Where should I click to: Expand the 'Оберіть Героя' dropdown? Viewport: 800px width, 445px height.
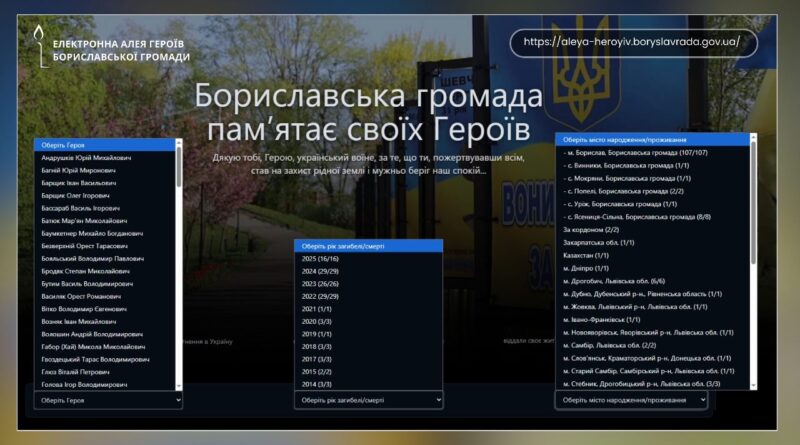coord(108,399)
